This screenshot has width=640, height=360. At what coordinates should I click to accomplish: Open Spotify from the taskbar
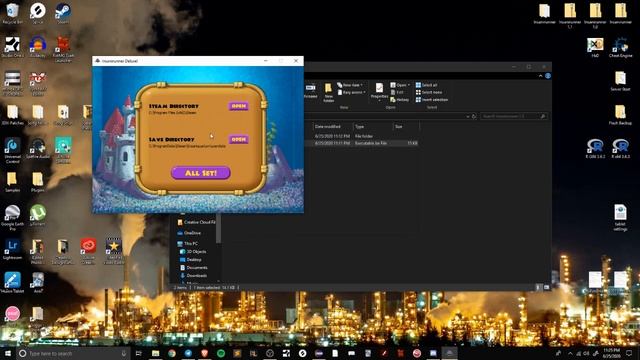pyautogui.click(x=221, y=353)
